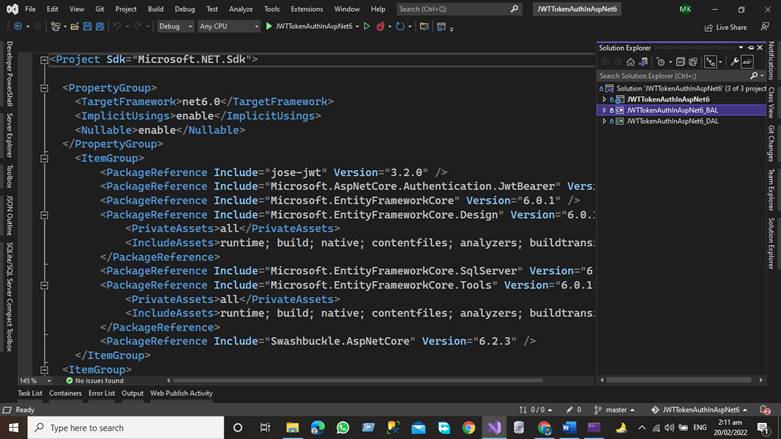Click the Send Feedback icon
Screen dimensions: 781x439
point(765,26)
